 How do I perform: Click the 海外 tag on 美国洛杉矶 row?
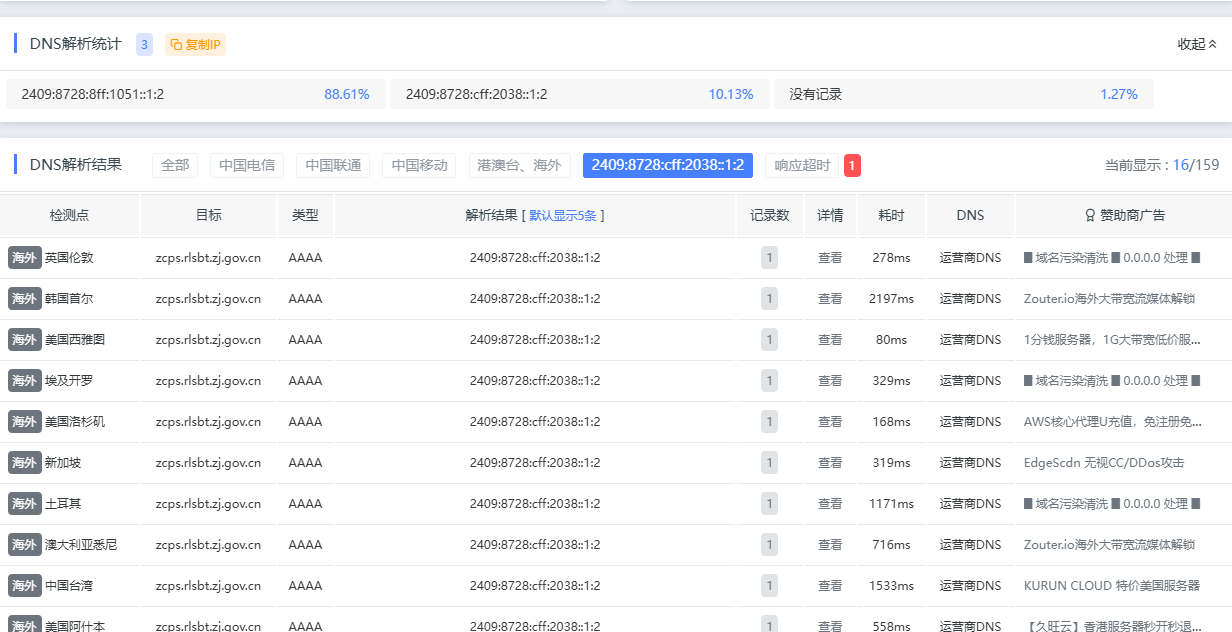(25, 422)
